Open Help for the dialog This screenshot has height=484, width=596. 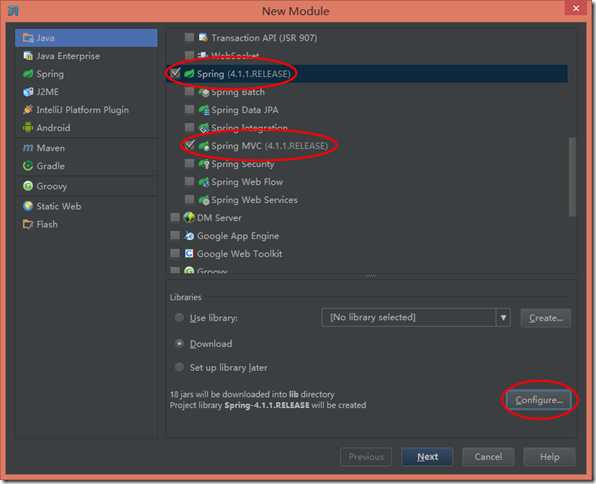[549, 457]
